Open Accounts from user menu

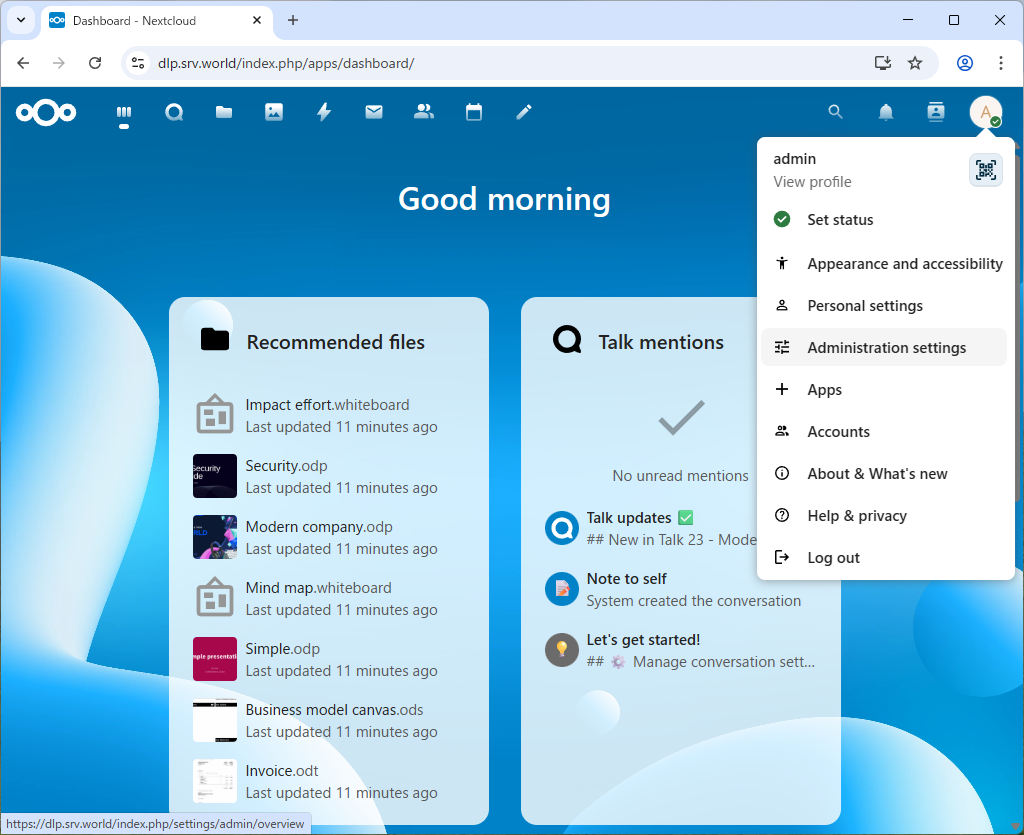[884, 432]
